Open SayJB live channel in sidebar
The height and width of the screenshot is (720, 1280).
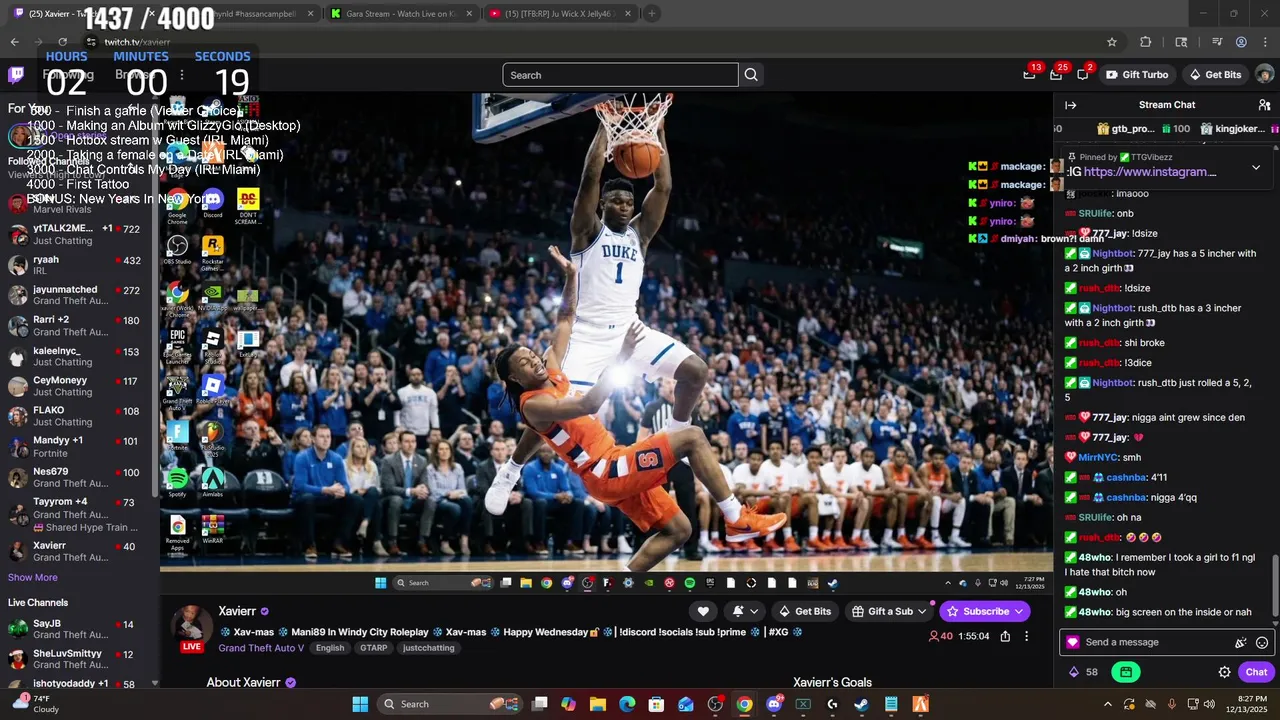point(75,629)
